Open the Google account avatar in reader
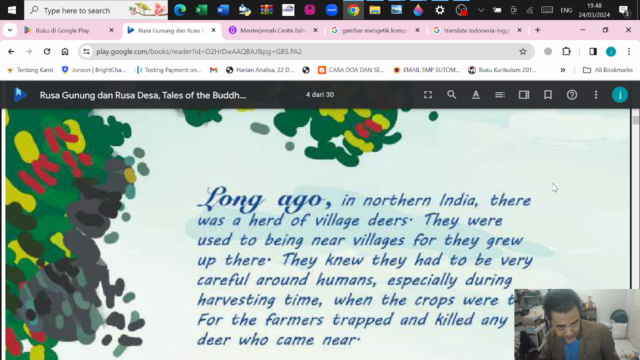 pyautogui.click(x=620, y=95)
